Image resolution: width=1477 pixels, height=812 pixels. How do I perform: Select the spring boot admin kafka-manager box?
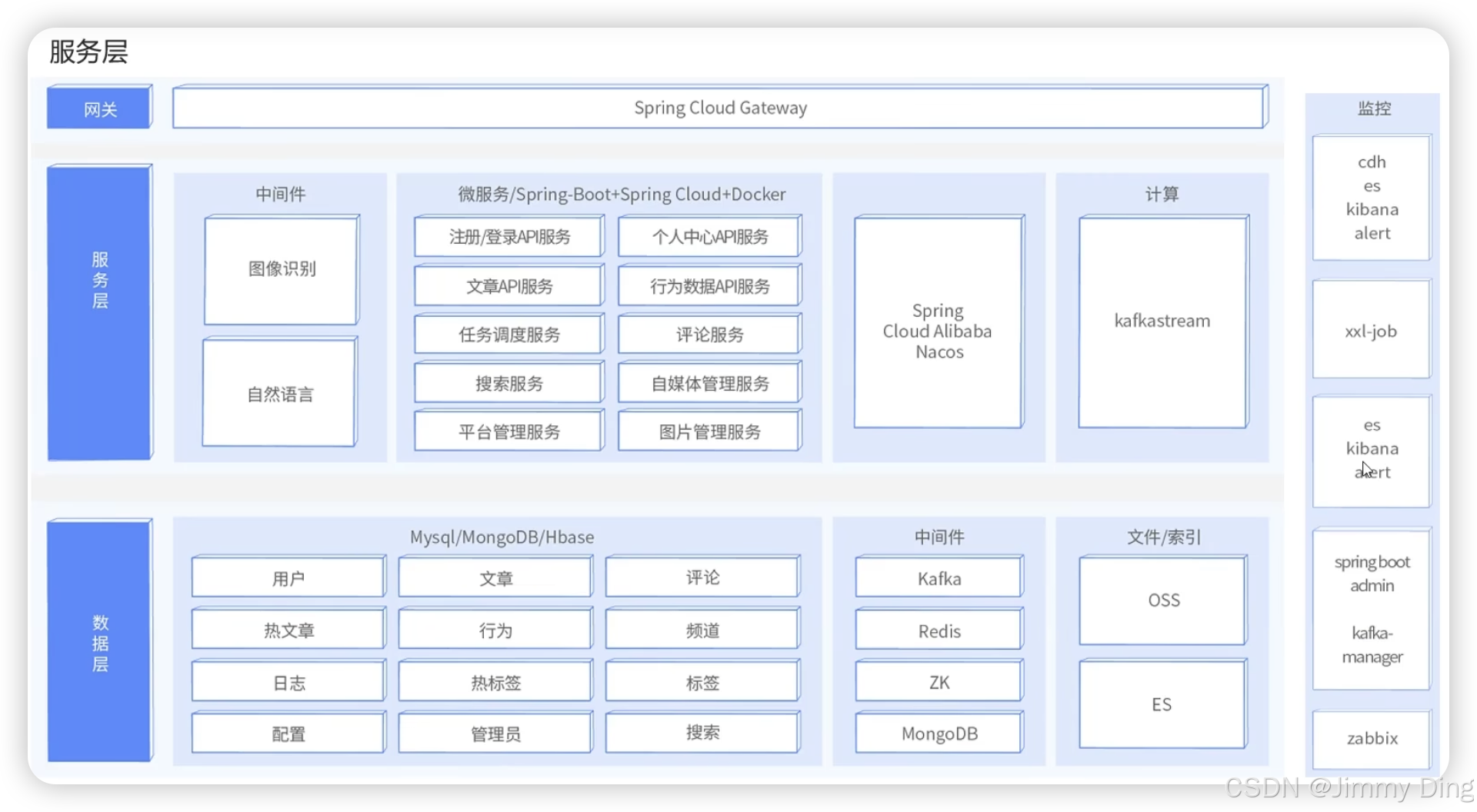point(1372,609)
